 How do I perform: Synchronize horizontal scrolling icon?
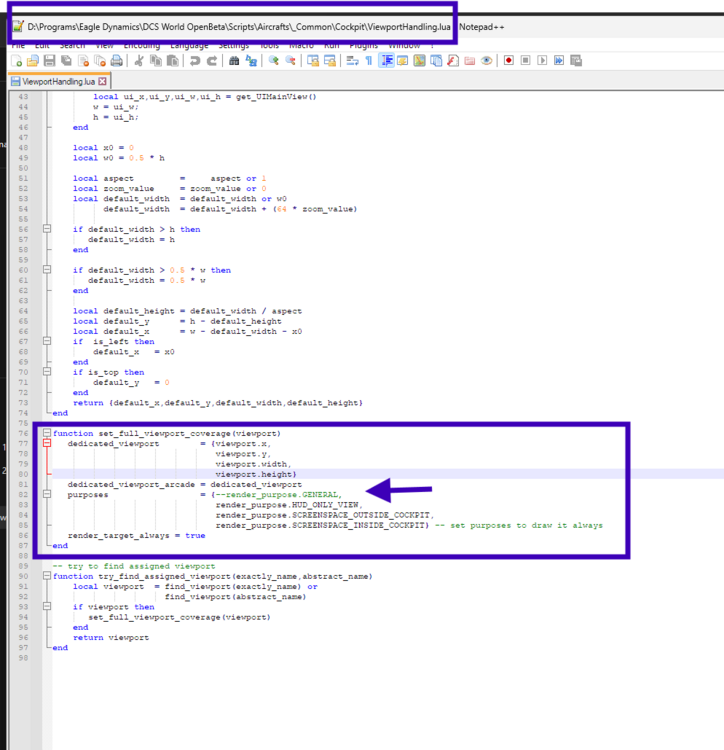(330, 61)
